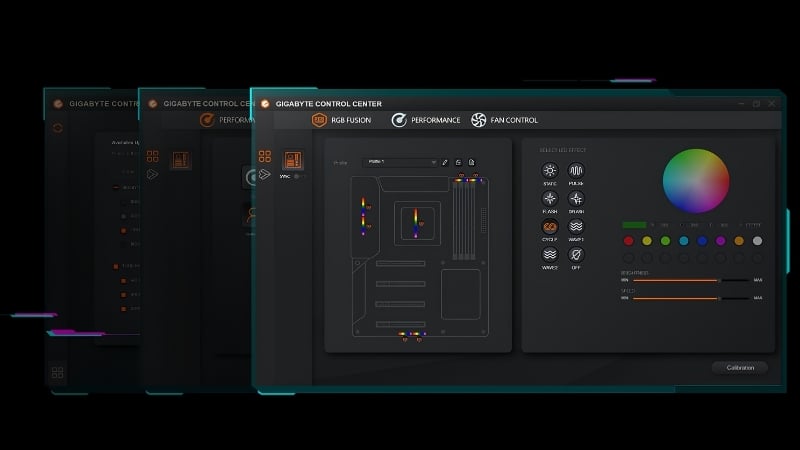800x450 pixels.
Task: Select the left I/O cover LED strip zone
Action: [364, 216]
